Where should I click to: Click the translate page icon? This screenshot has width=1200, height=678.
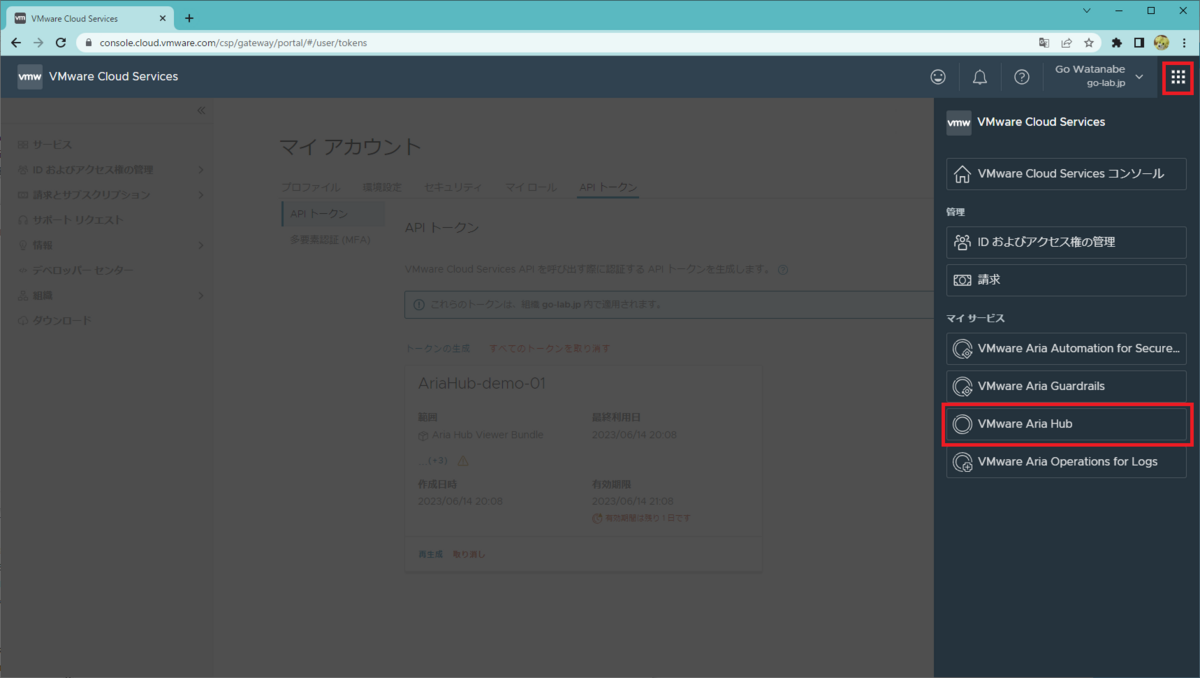1044,43
